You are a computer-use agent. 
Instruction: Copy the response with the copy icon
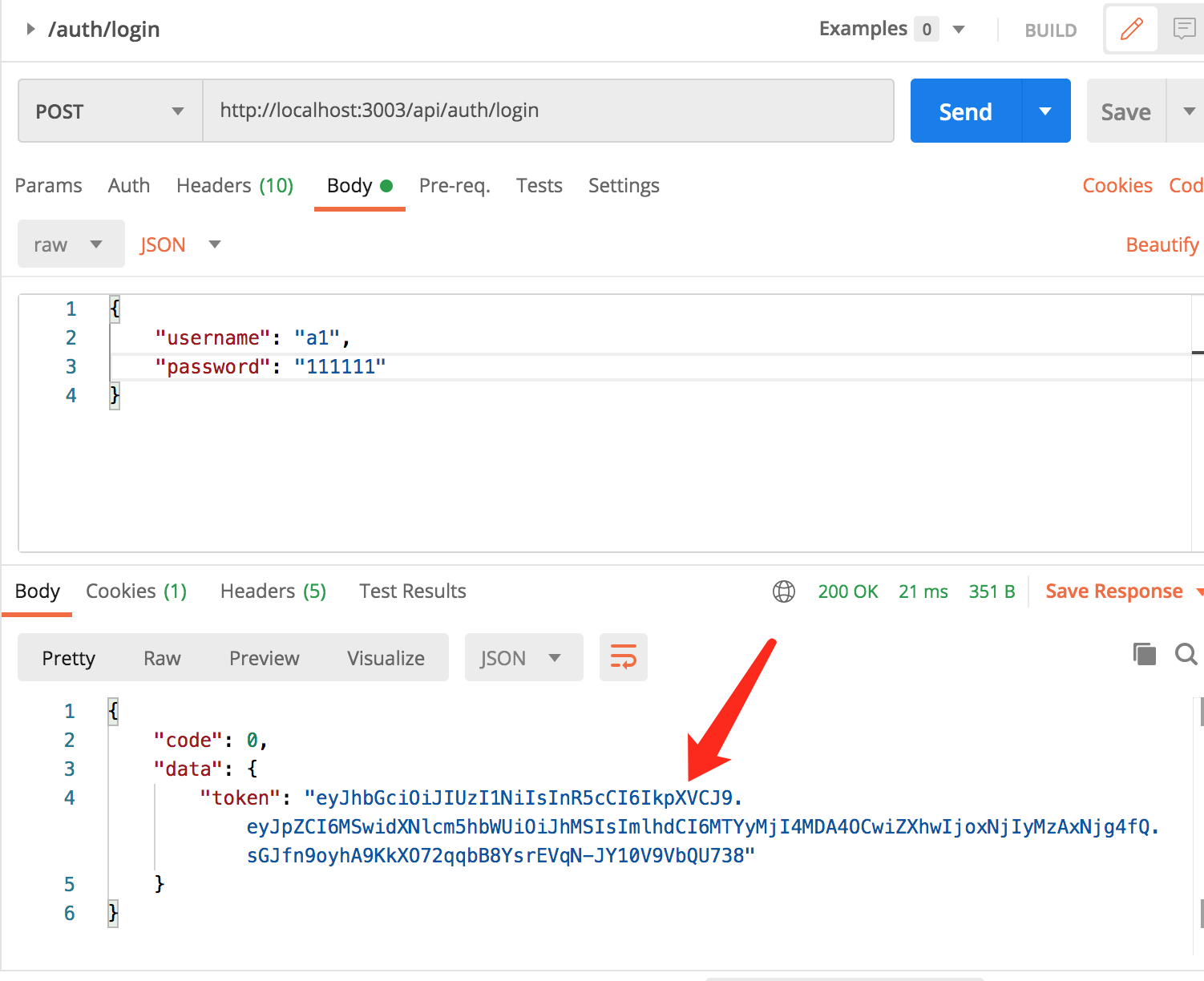(1145, 654)
